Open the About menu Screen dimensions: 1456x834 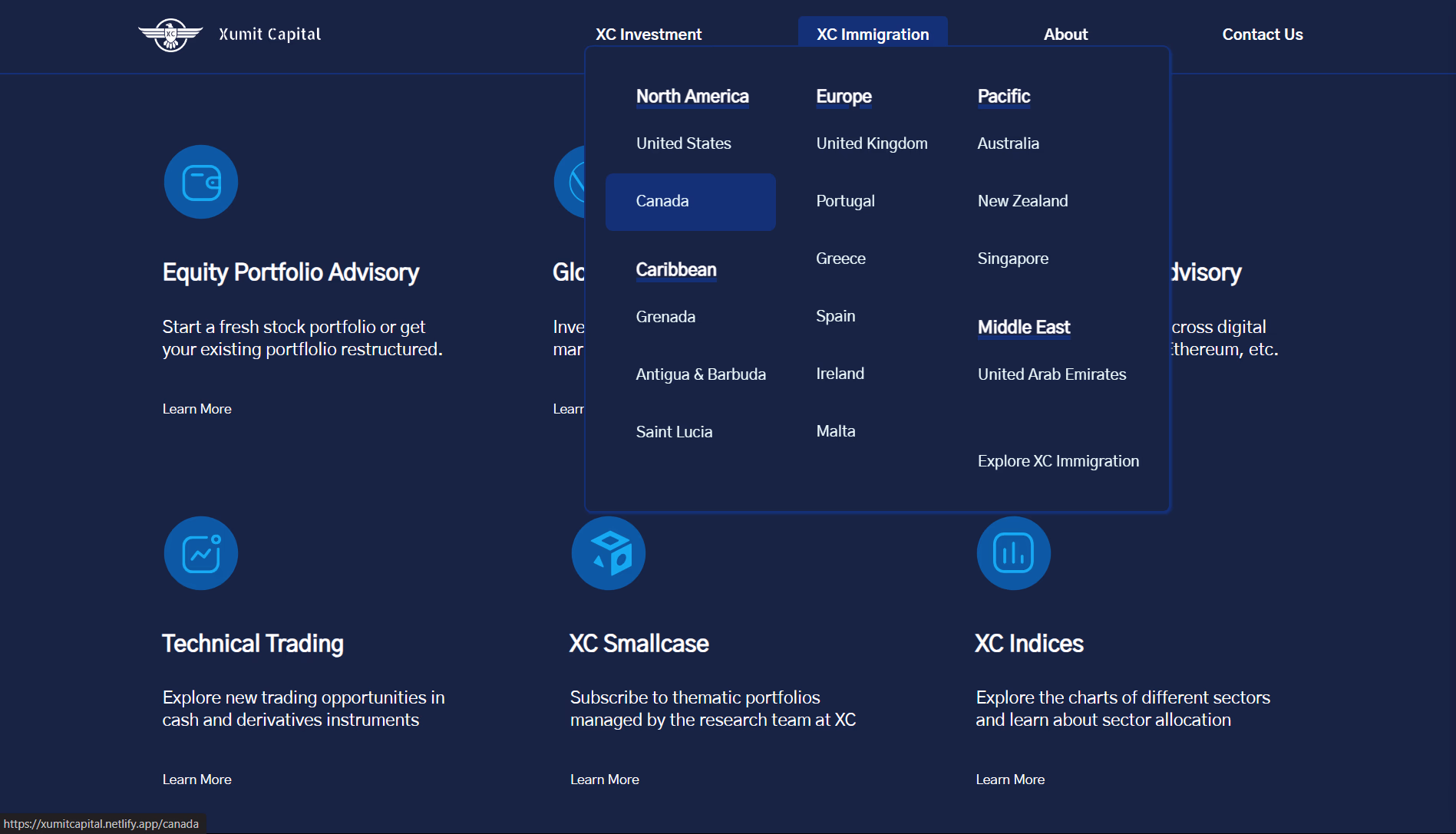point(1065,34)
